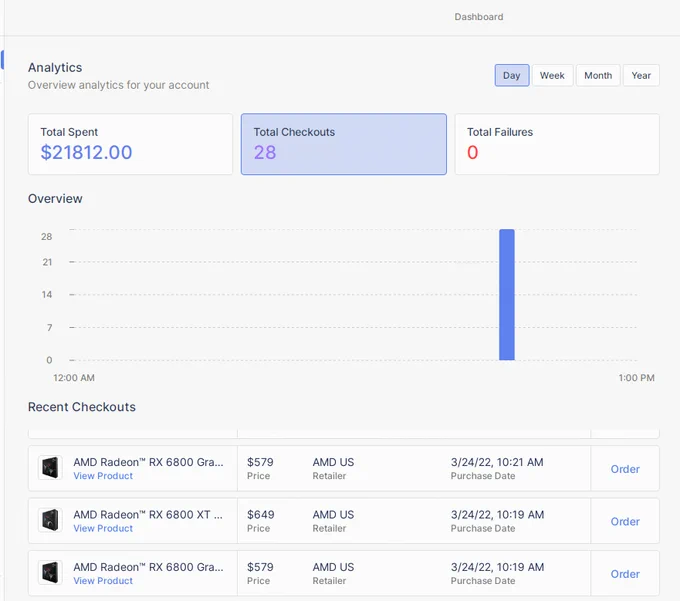Switch to the Month time range
This screenshot has width=680, height=601.
598,75
